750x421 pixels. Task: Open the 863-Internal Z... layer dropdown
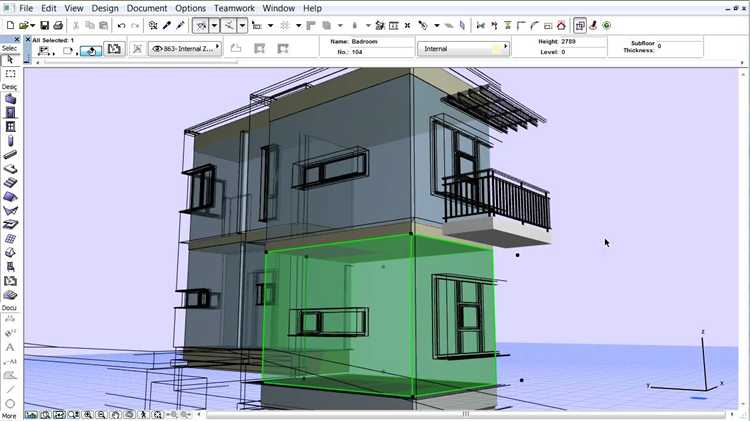pyautogui.click(x=186, y=49)
